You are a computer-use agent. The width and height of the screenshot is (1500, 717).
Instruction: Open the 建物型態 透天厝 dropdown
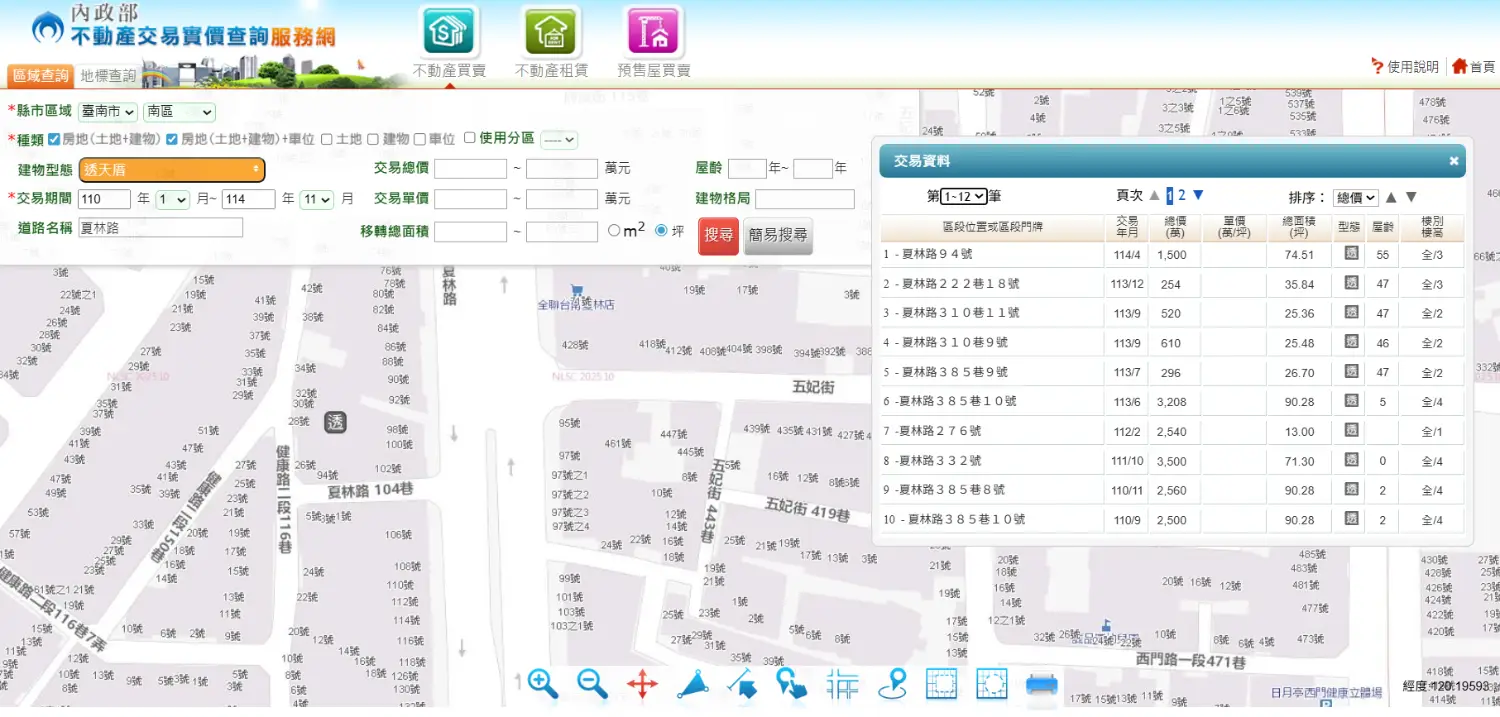tap(172, 170)
